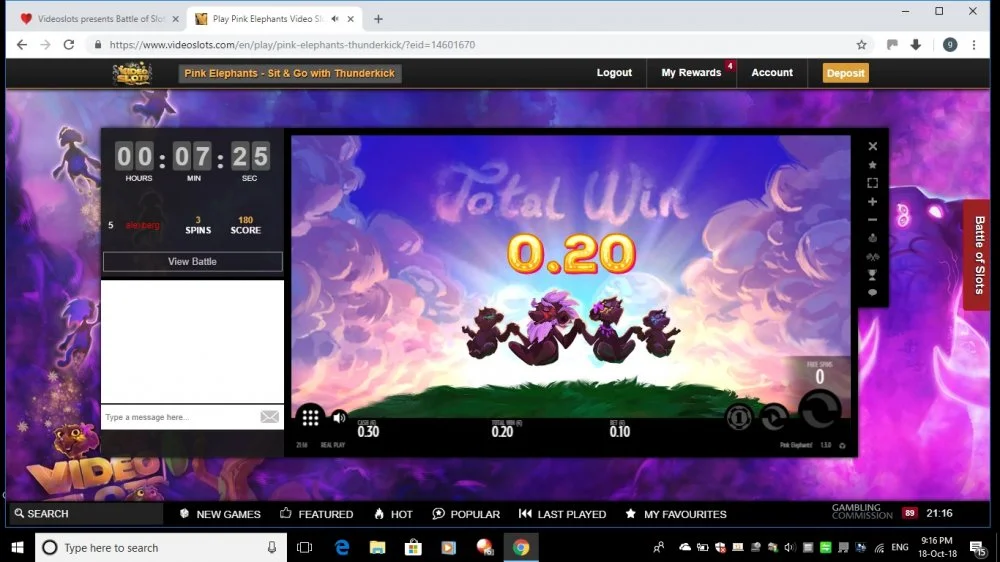Screen dimensions: 1000x562
Task: Open the Account menu
Action: click(x=772, y=73)
